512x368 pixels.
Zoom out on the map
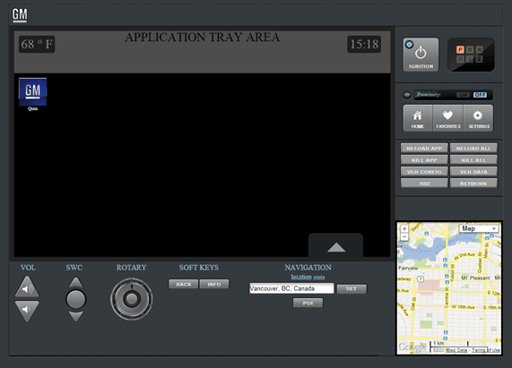tap(404, 237)
